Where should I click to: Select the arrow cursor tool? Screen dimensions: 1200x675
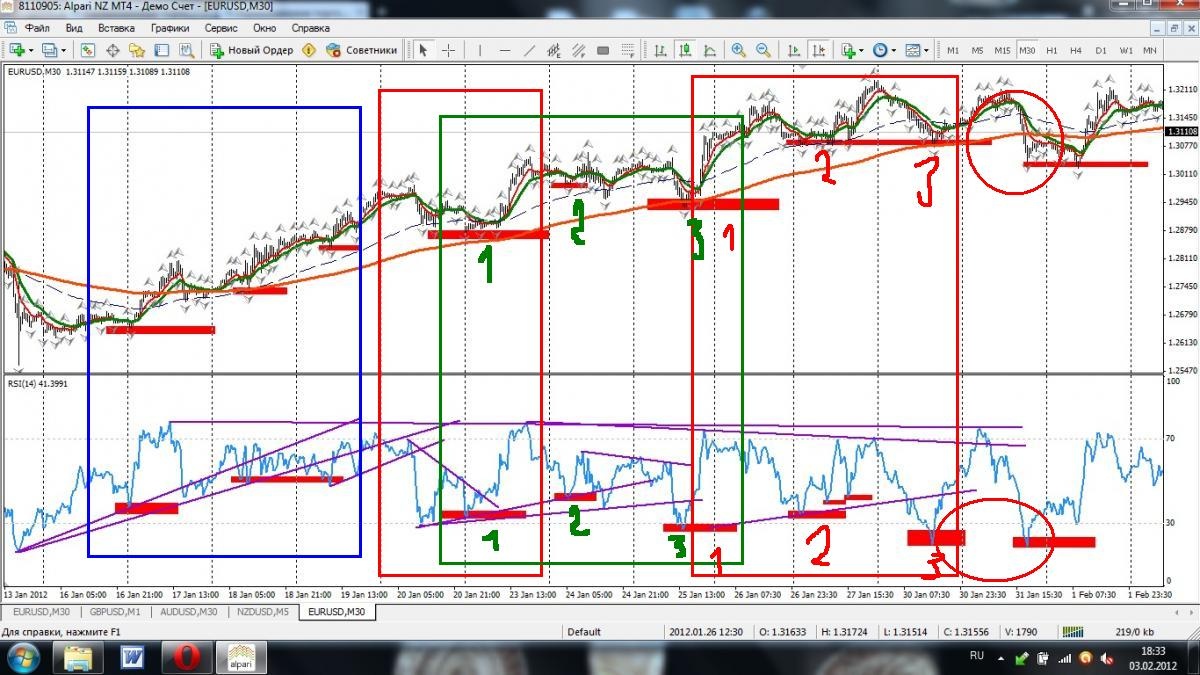[424, 50]
